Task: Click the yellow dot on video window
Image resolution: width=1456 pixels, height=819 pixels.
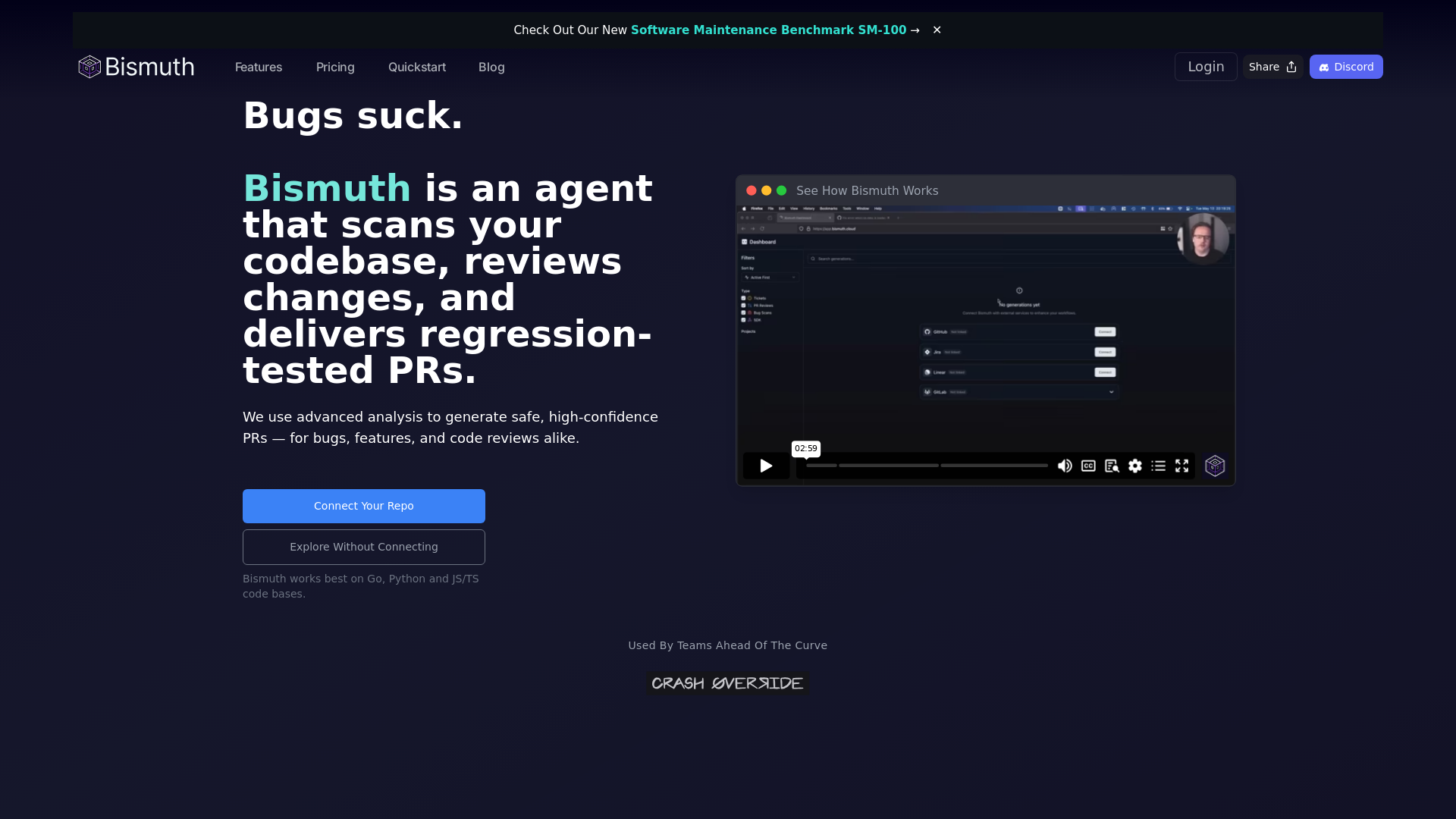Action: 767,191
